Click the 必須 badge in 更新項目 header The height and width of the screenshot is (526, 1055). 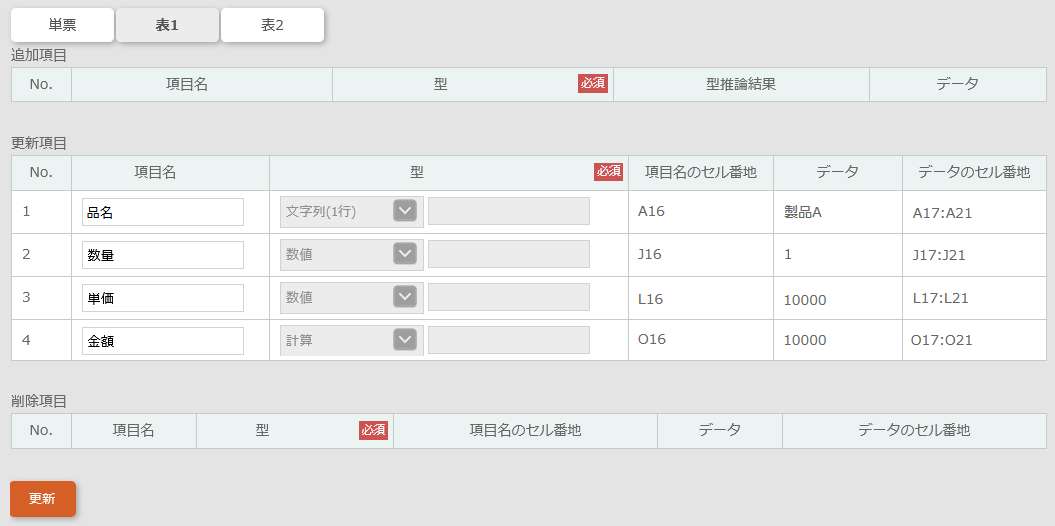tap(609, 172)
